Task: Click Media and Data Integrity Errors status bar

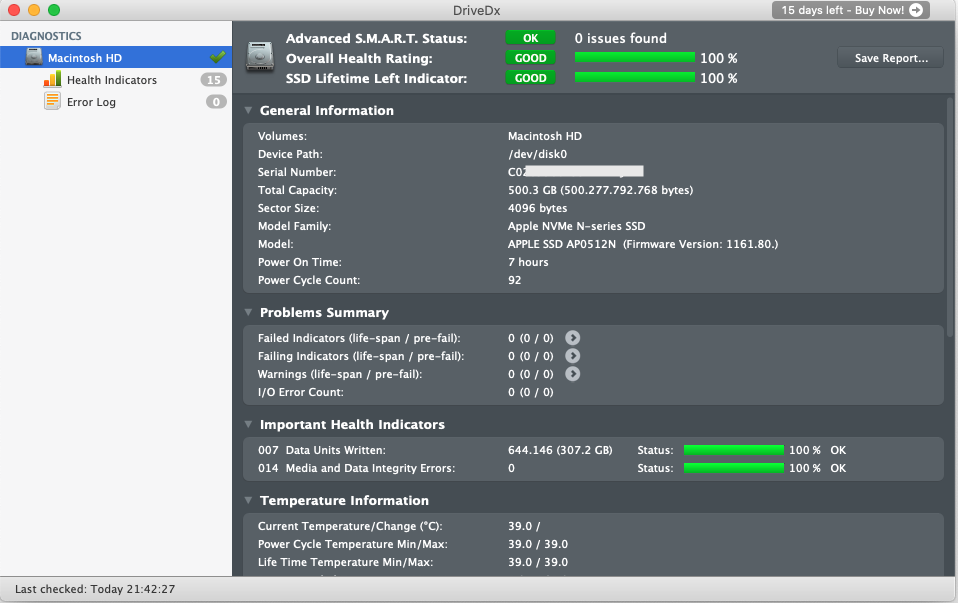Action: coord(734,468)
